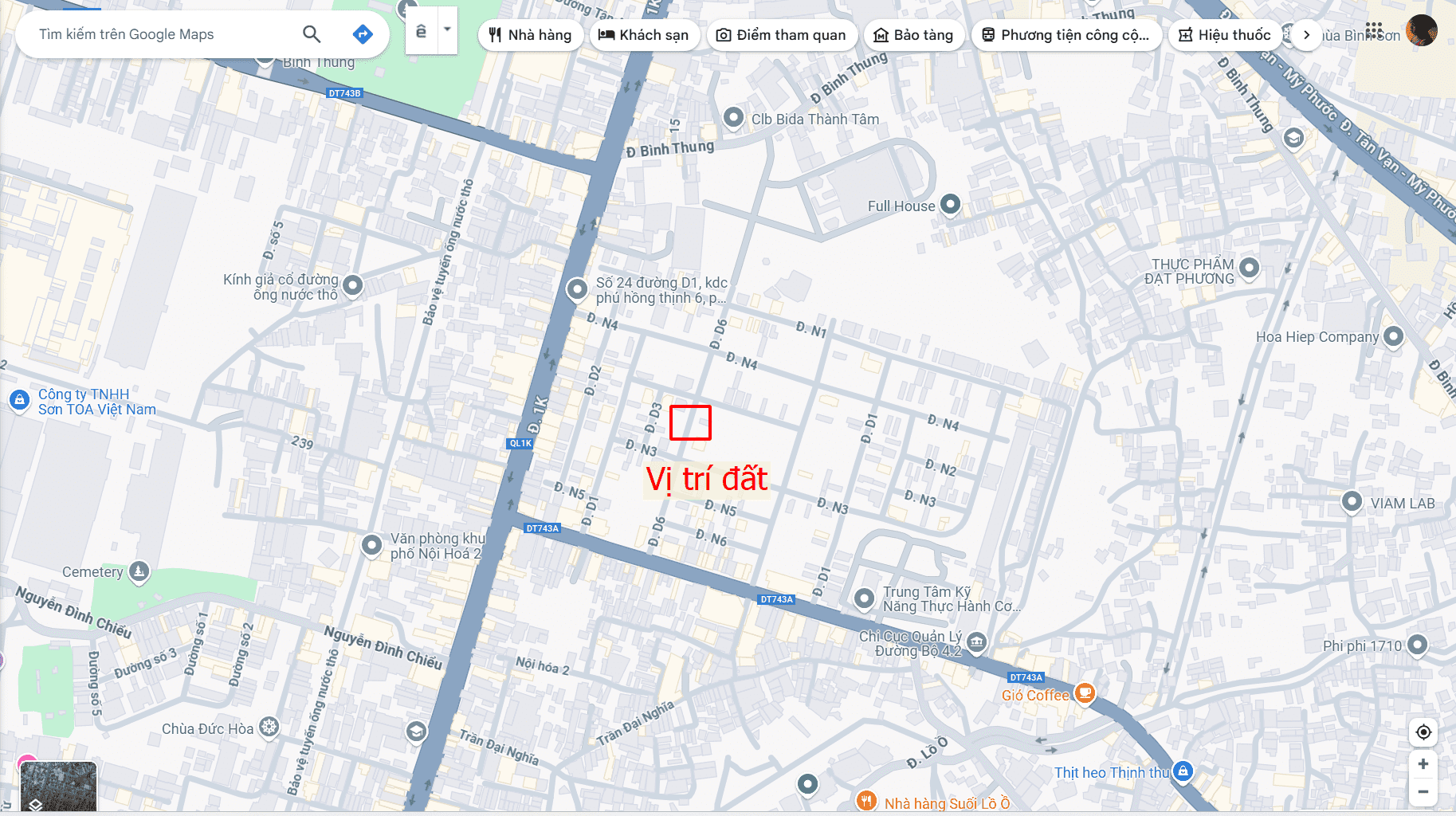
Task: Zoom out with the minus button
Action: (1423, 792)
